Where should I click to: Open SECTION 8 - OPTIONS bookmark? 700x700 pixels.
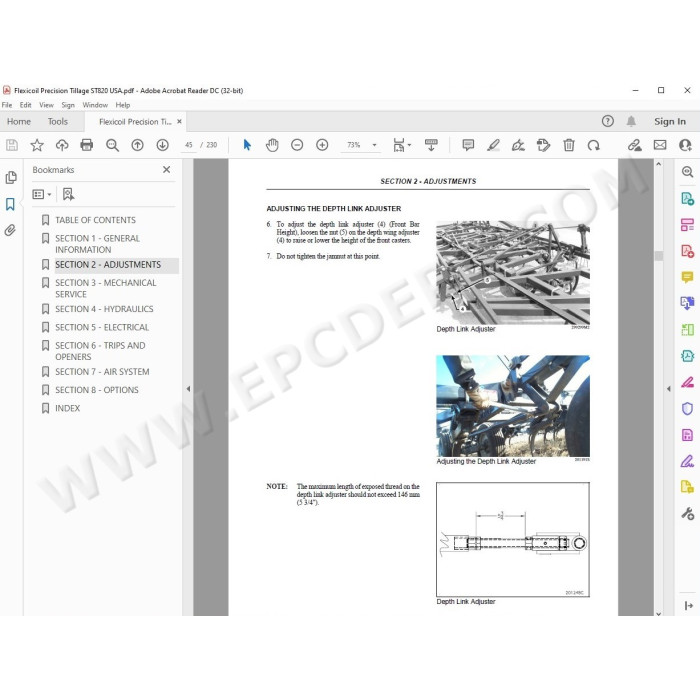(x=97, y=390)
